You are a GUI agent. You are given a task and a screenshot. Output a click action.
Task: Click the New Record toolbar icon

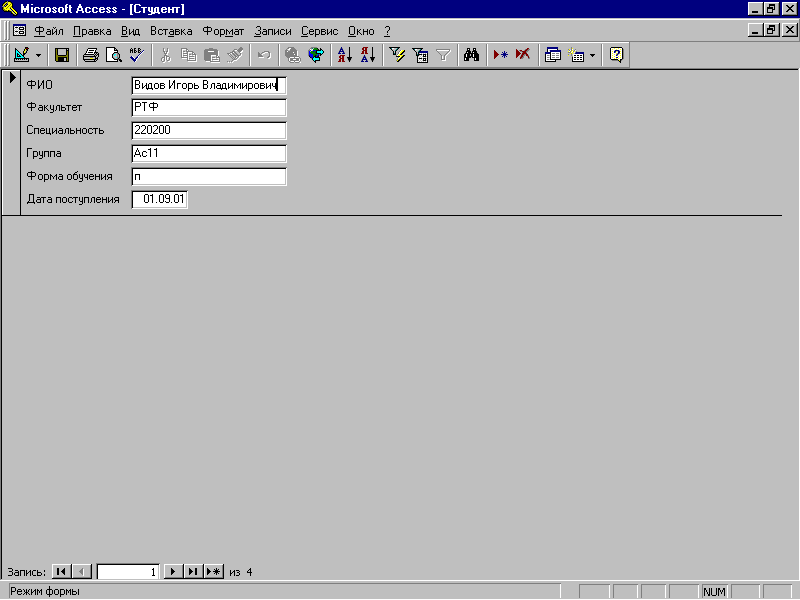[501, 55]
